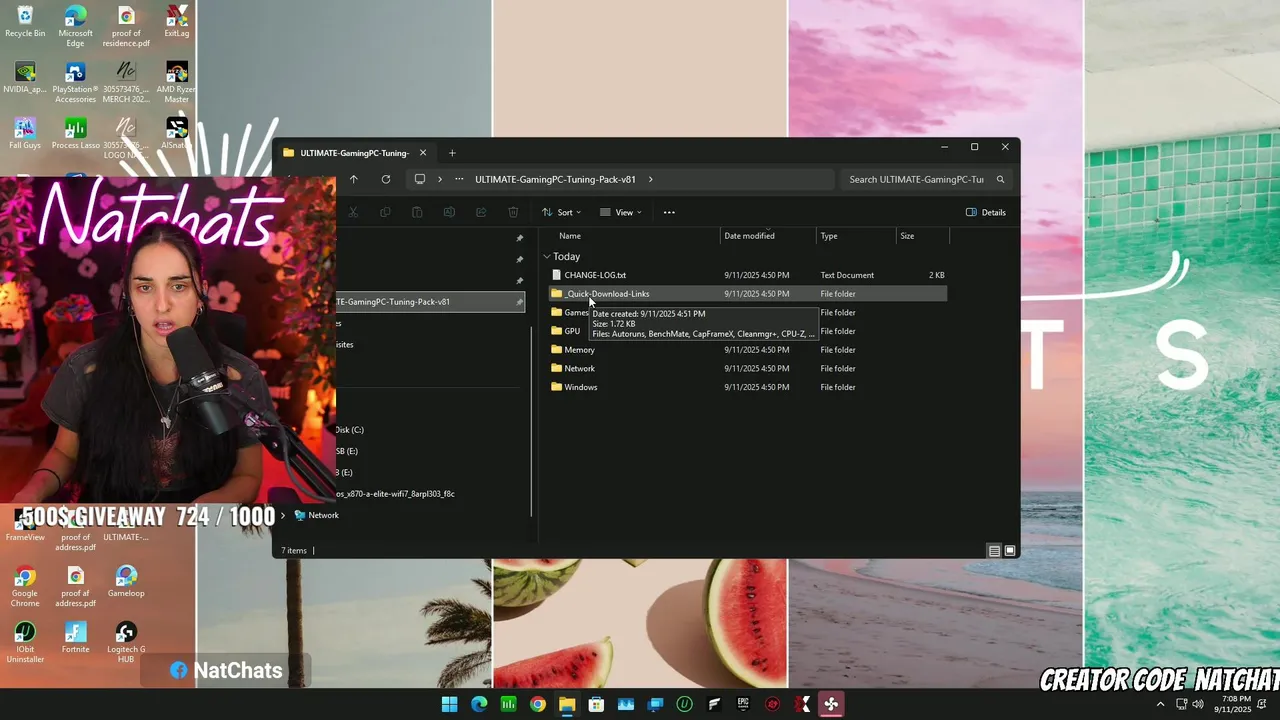
Task: Click the Search ULTIMATE-GamingPC-Tuning field
Action: pyautogui.click(x=925, y=180)
